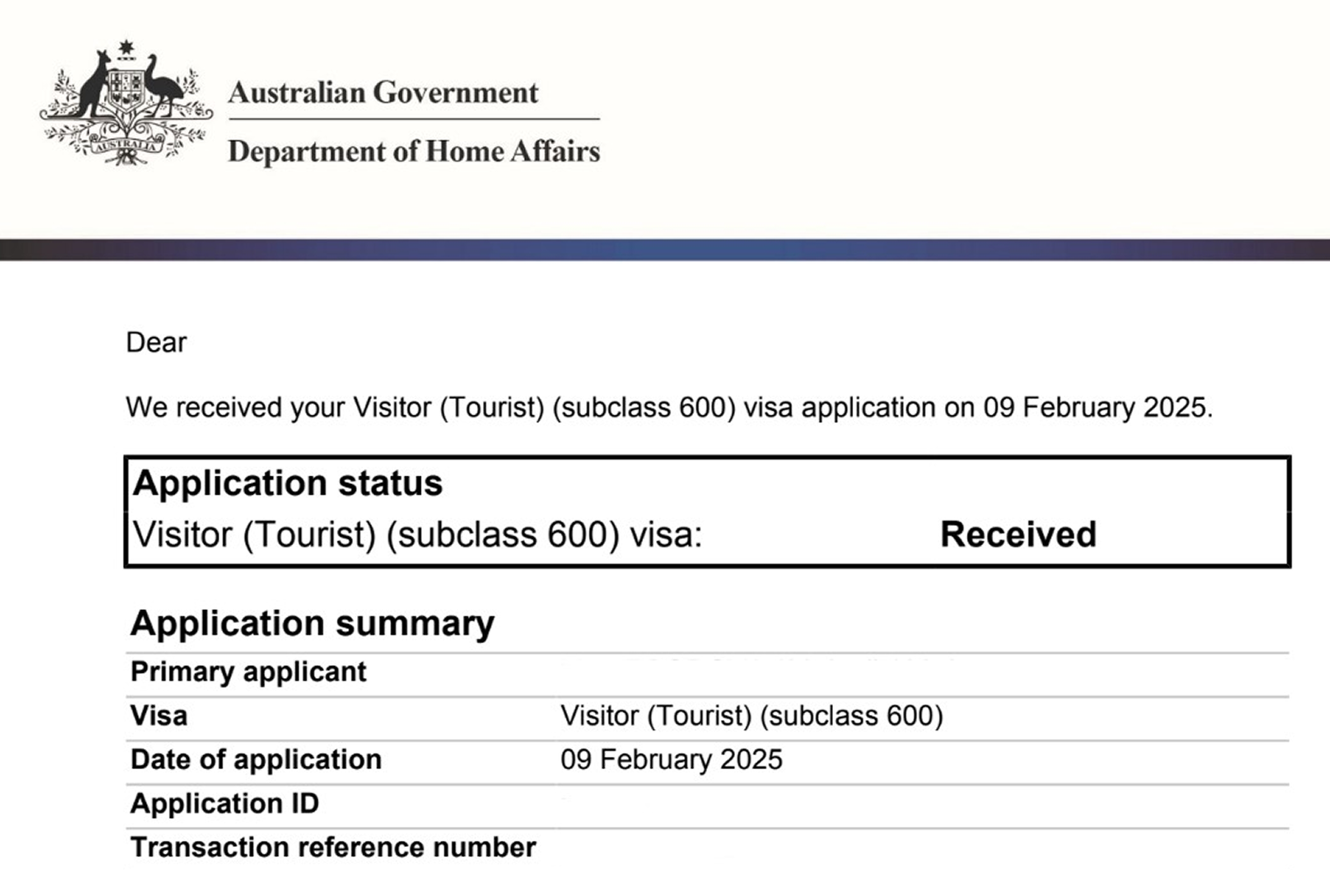1330x896 pixels.
Task: Click the Transaction reference number label
Action: 332,847
